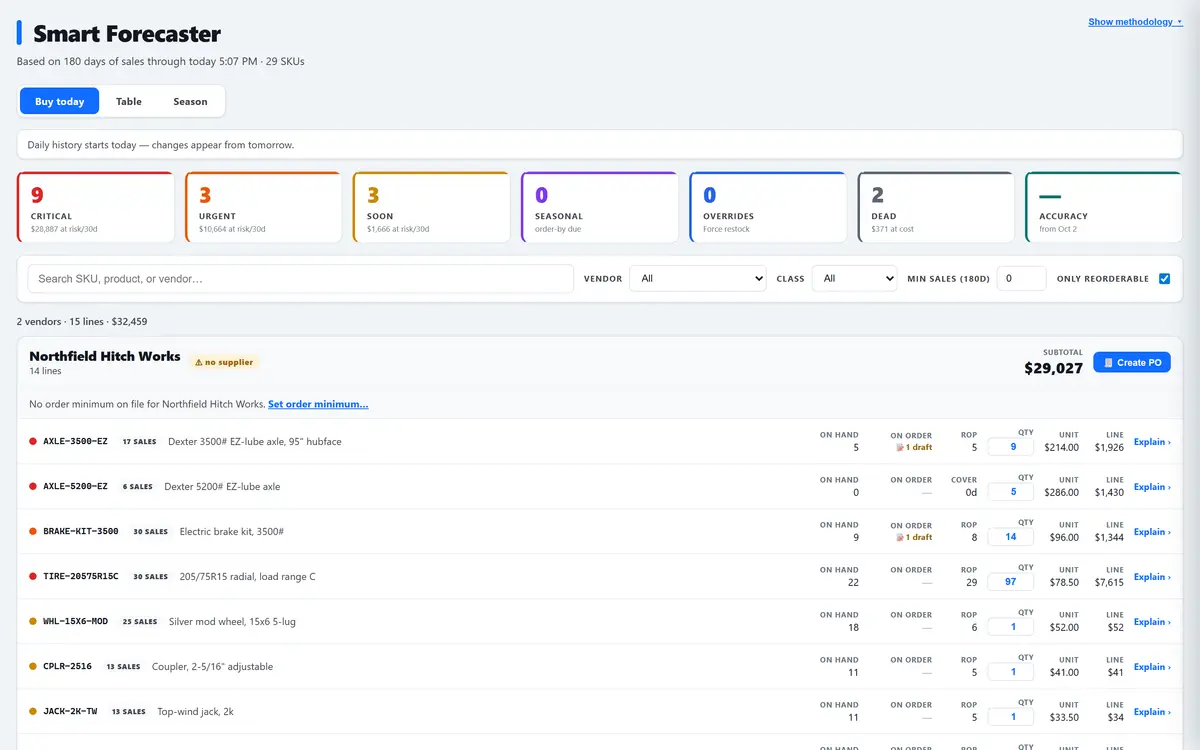Select the Soon summary card
Image resolution: width=1200 pixels, height=750 pixels.
pyautogui.click(x=431, y=207)
